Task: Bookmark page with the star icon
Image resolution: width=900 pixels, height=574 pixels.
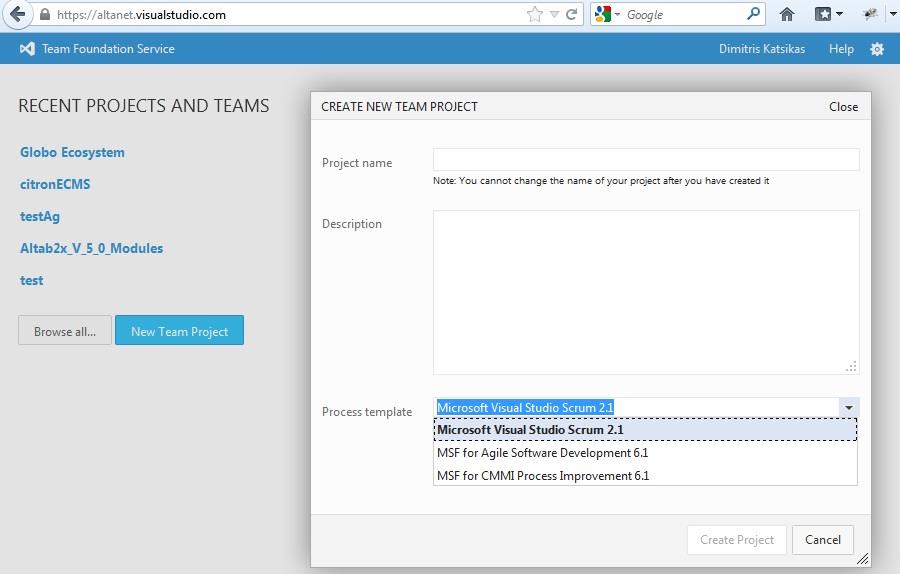Action: point(534,14)
